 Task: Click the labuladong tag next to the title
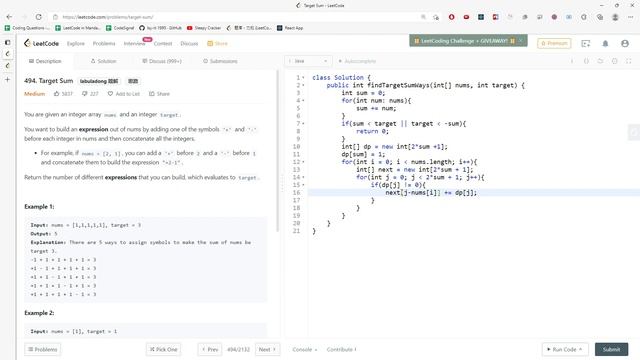tap(99, 81)
